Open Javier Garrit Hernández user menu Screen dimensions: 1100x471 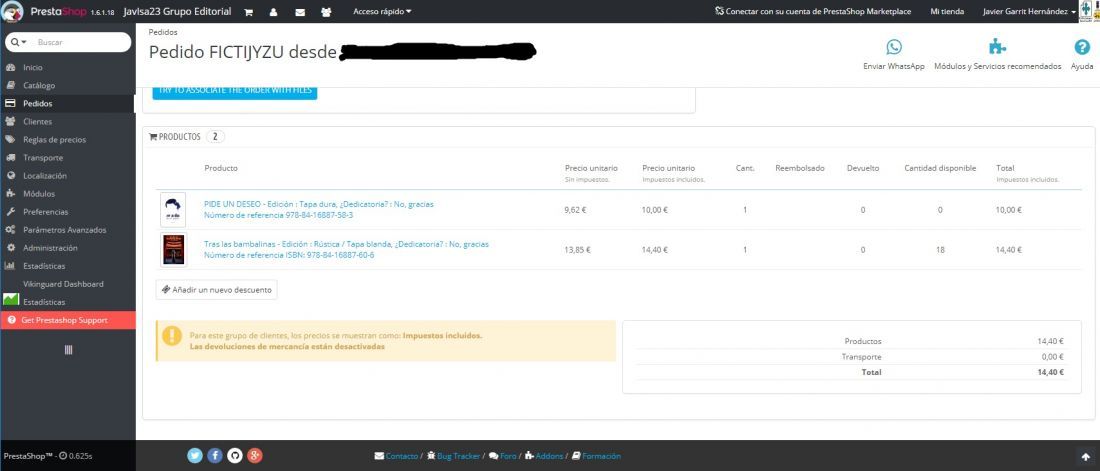pyautogui.click(x=1029, y=12)
